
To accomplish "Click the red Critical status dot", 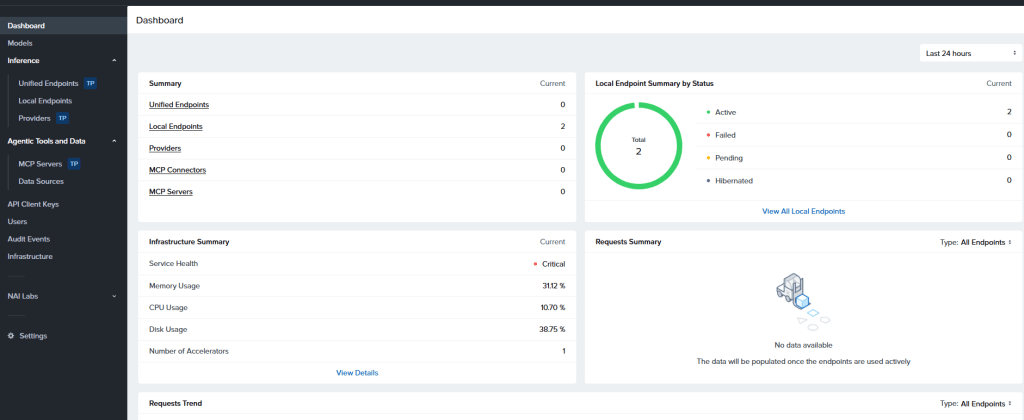I will point(536,264).
